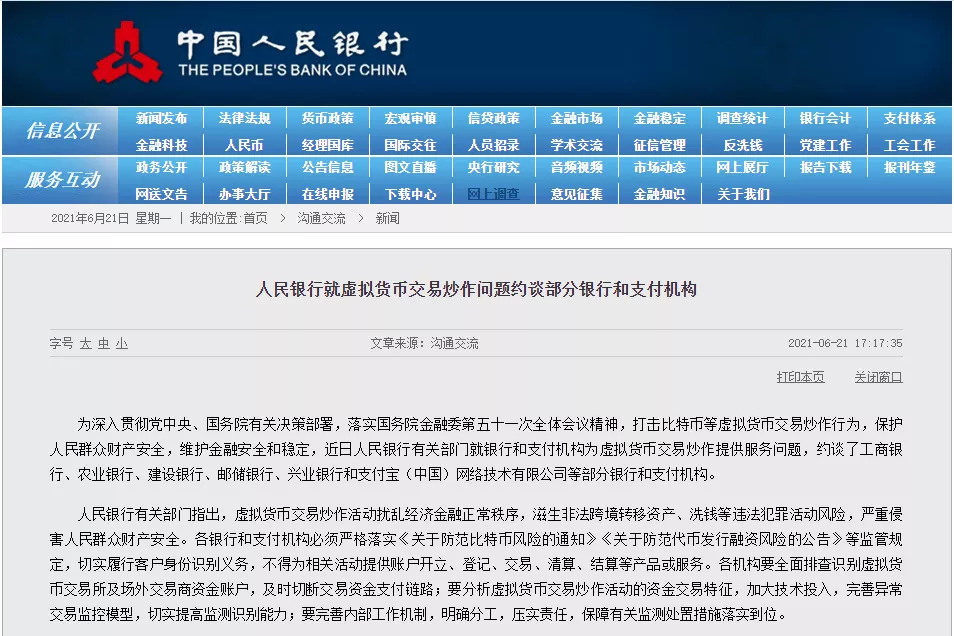Click 首页 in the breadcrumb
954x636 pixels.
click(x=255, y=218)
